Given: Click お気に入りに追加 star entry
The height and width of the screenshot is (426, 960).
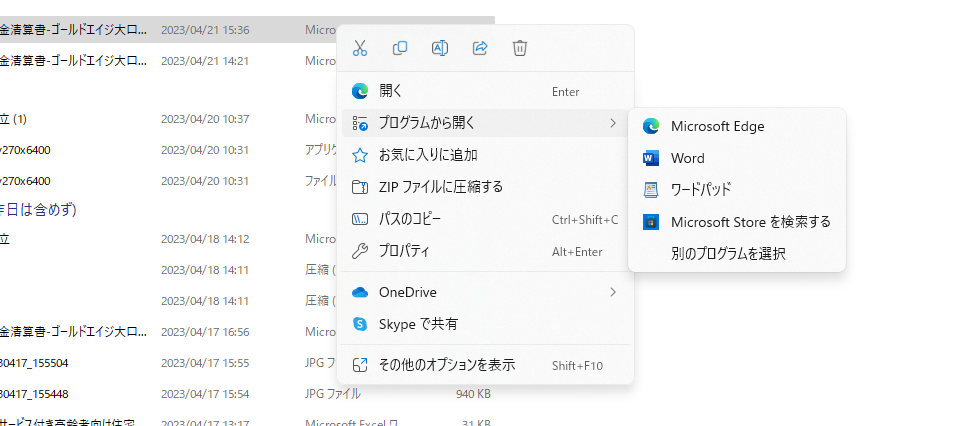Looking at the screenshot, I should pos(428,155).
